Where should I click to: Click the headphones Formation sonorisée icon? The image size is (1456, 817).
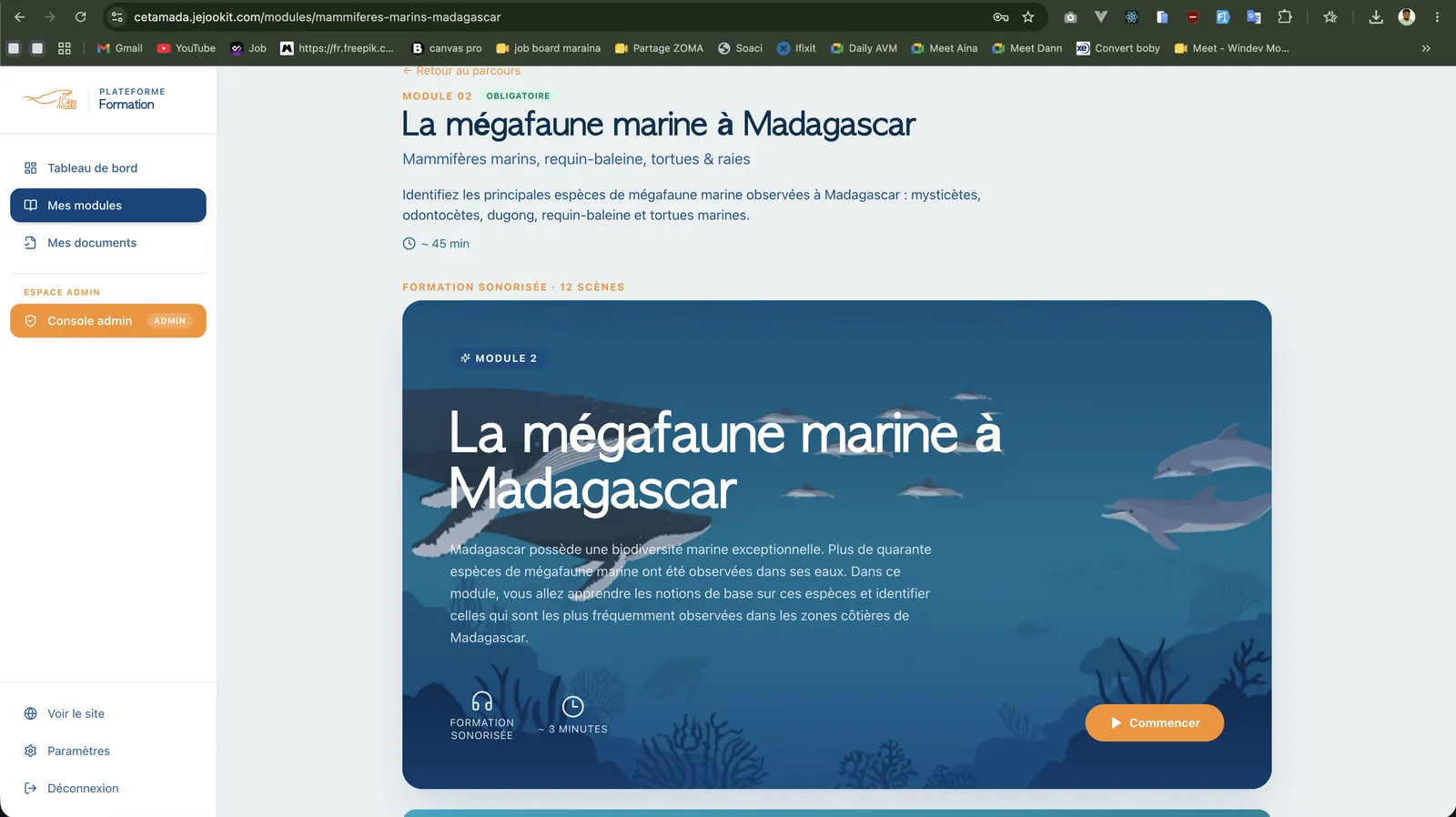[x=482, y=701]
